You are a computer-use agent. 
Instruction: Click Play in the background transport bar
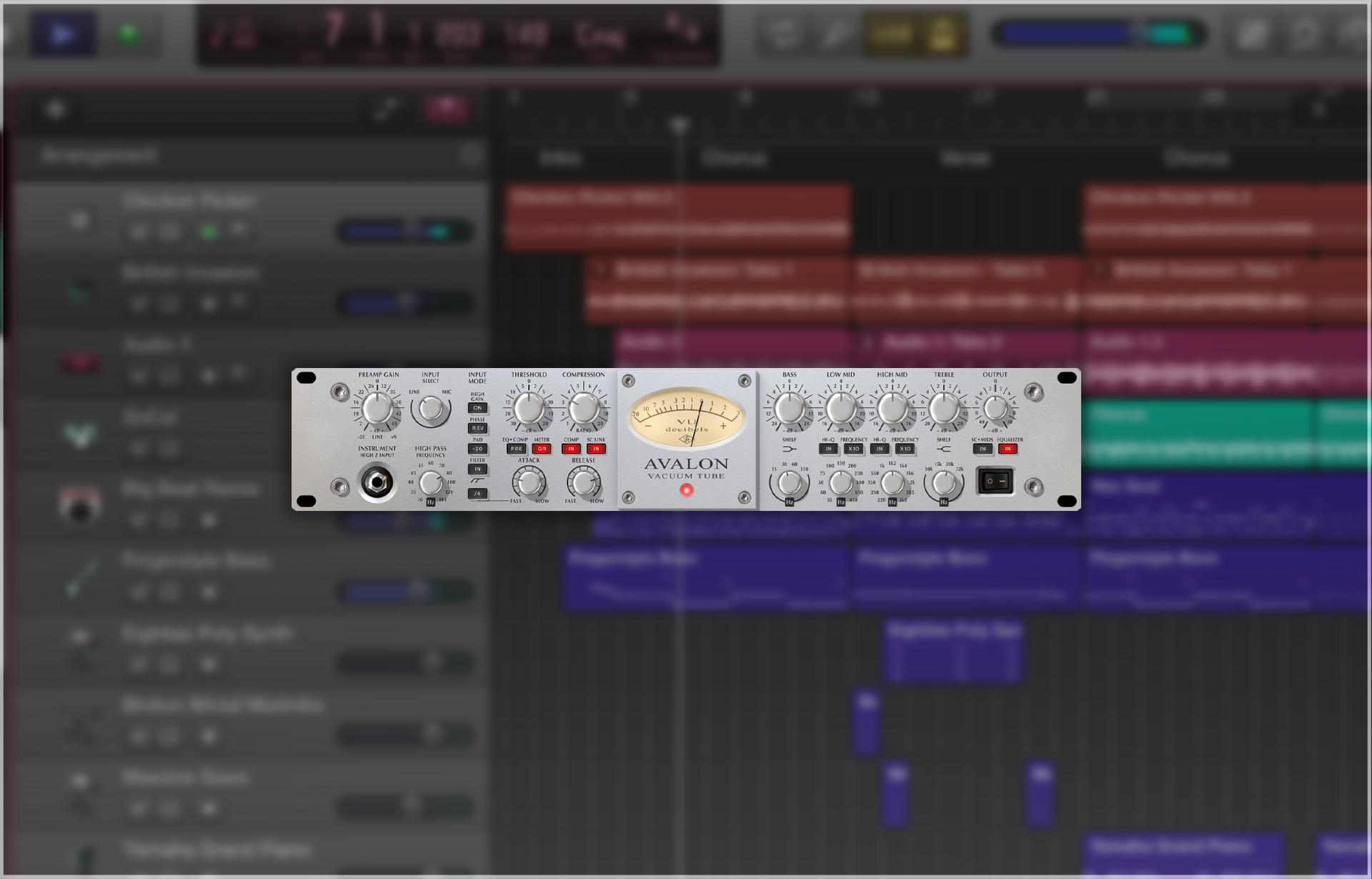click(x=63, y=34)
